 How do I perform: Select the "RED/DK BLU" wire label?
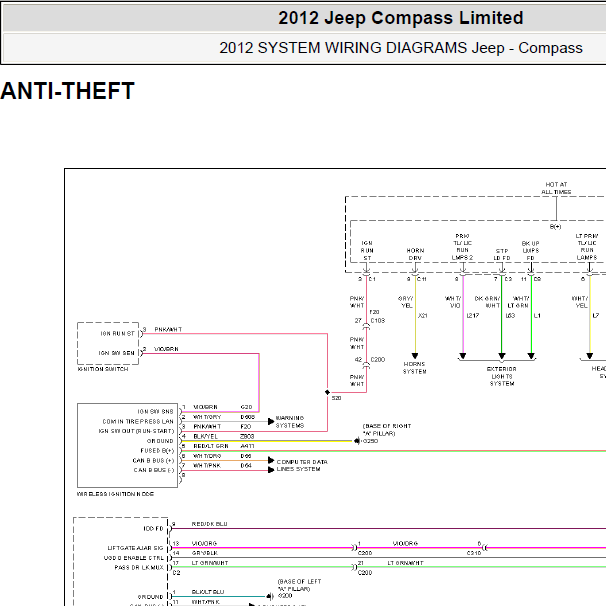209,524
